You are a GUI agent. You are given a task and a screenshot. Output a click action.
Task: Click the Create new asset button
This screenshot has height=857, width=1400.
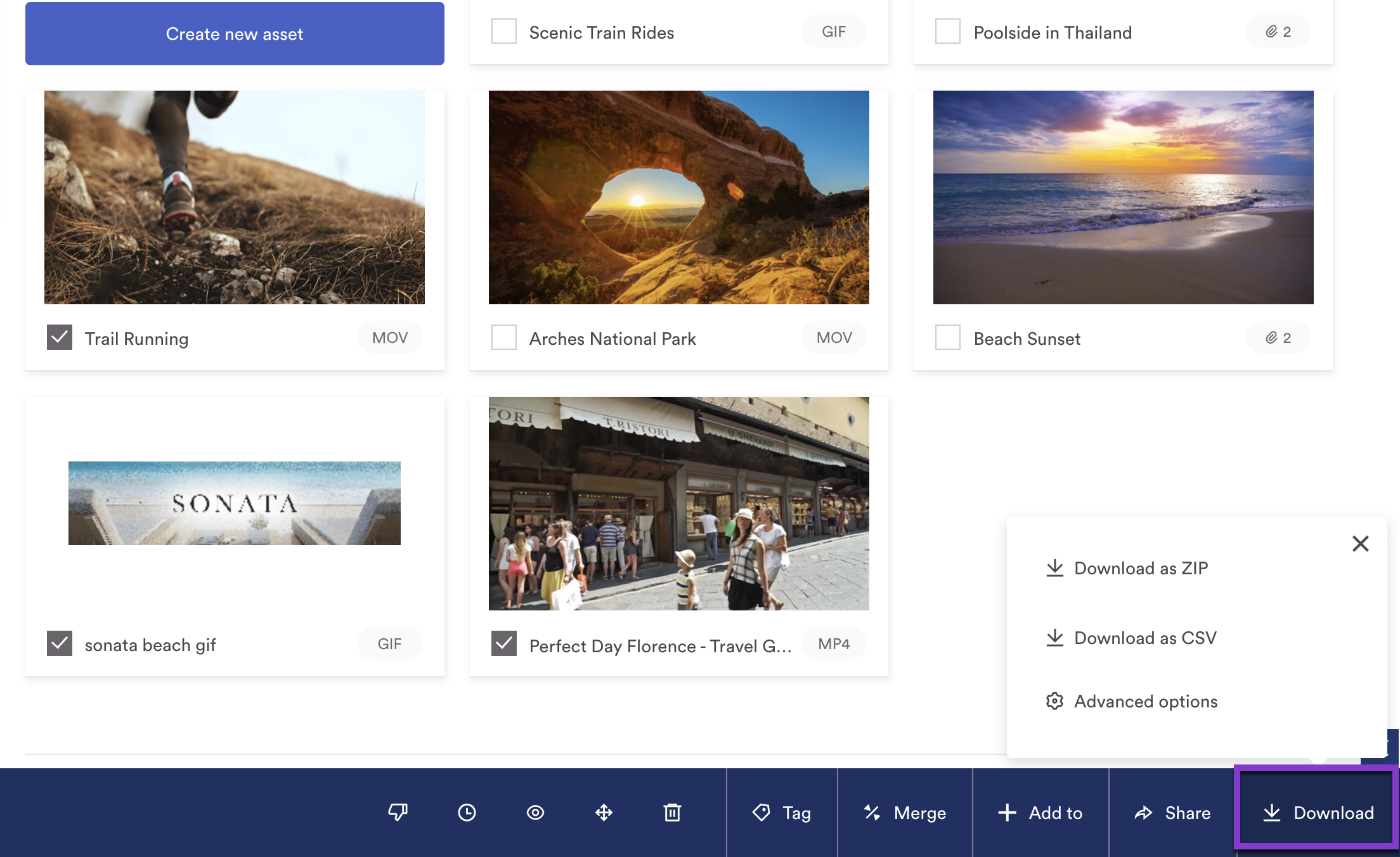click(235, 34)
